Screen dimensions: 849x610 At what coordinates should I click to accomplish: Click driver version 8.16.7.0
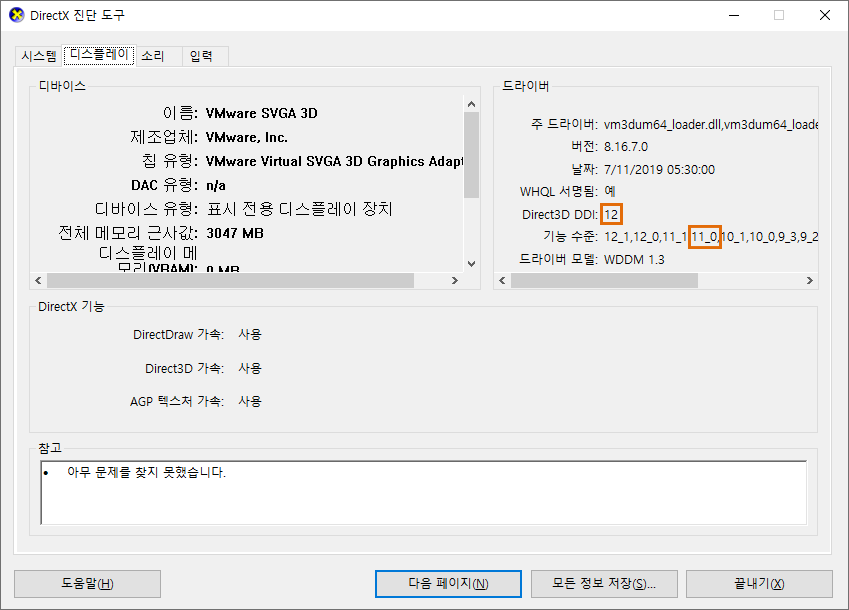(x=626, y=147)
